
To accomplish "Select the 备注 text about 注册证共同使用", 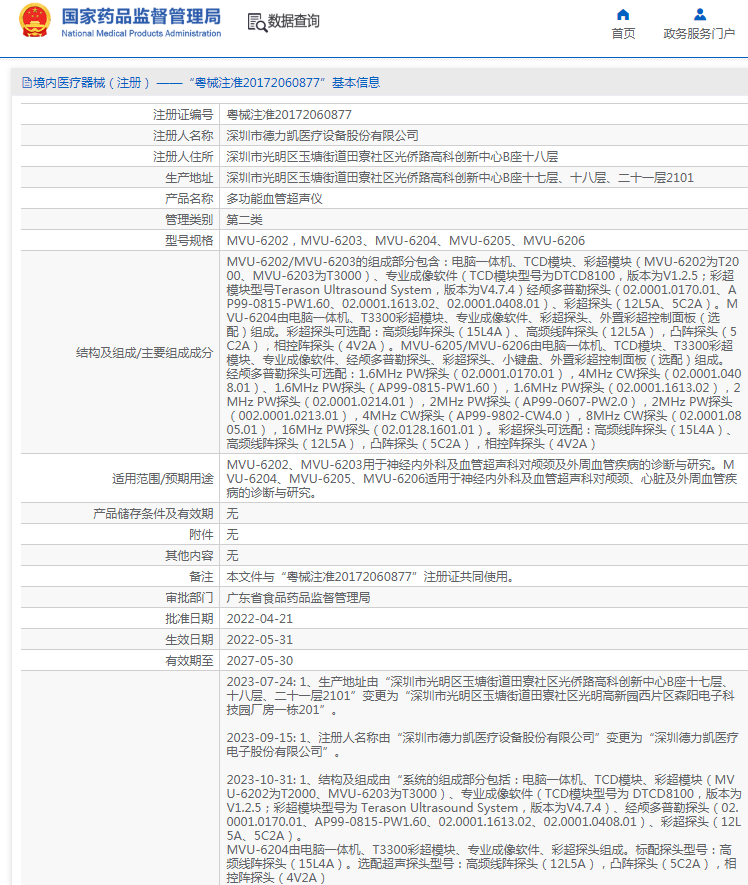I will tap(370, 577).
